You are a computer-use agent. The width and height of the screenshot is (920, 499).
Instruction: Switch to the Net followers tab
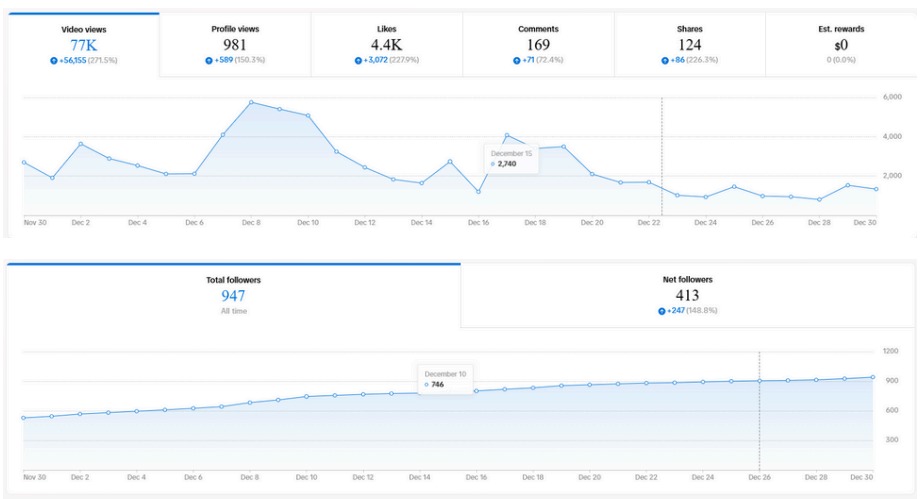(687, 295)
